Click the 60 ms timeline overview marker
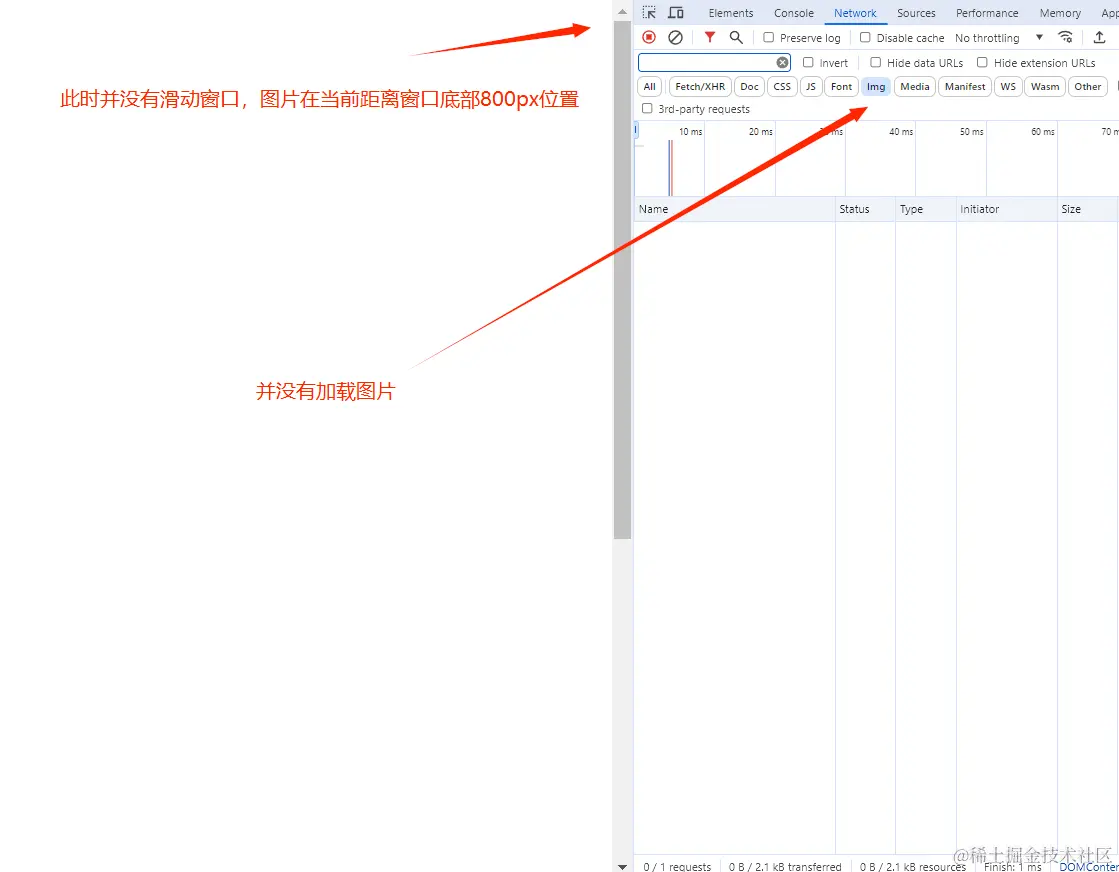Screen dimensions: 1119x872 [1043, 131]
